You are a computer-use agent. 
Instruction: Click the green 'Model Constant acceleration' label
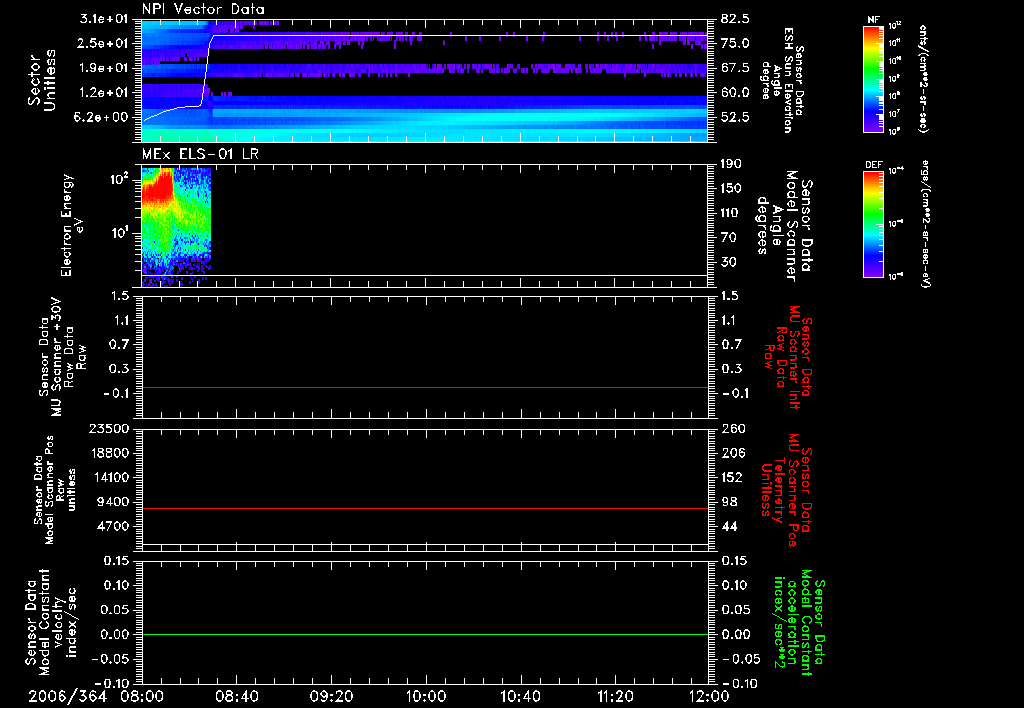tap(799, 623)
